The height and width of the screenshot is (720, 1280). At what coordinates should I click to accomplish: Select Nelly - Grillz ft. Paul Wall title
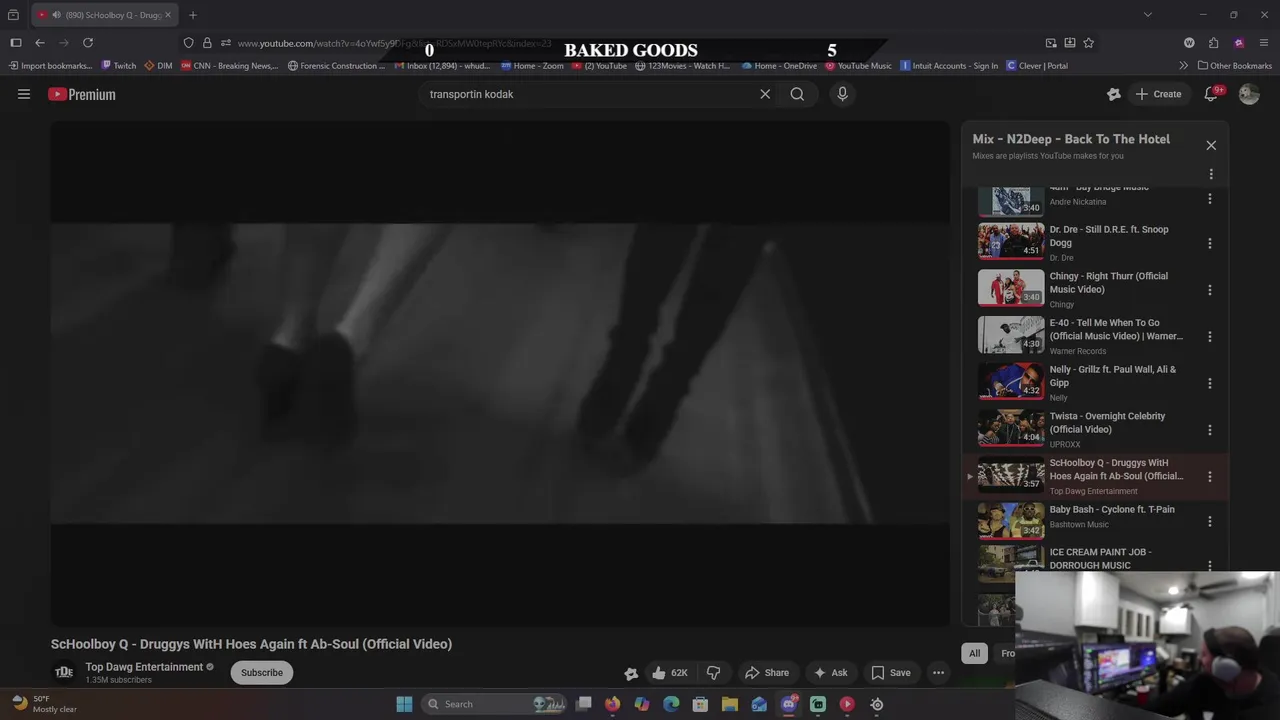[1112, 376]
